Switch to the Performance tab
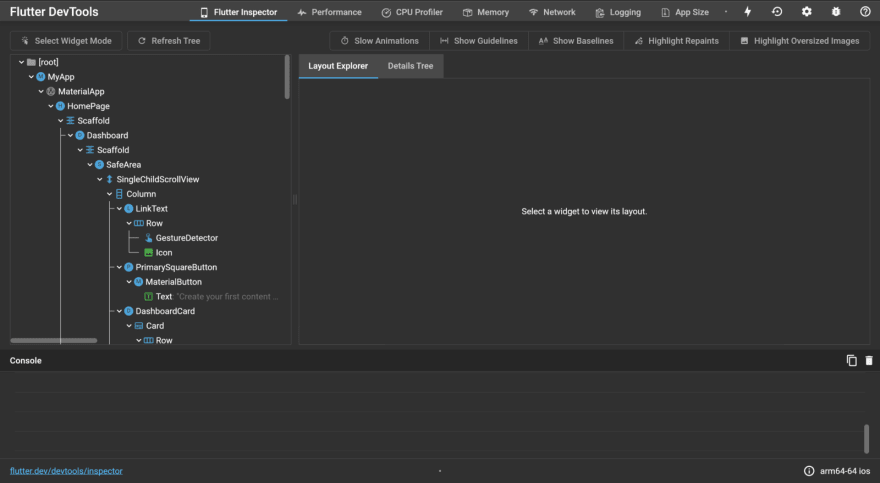The image size is (880, 483). (329, 12)
